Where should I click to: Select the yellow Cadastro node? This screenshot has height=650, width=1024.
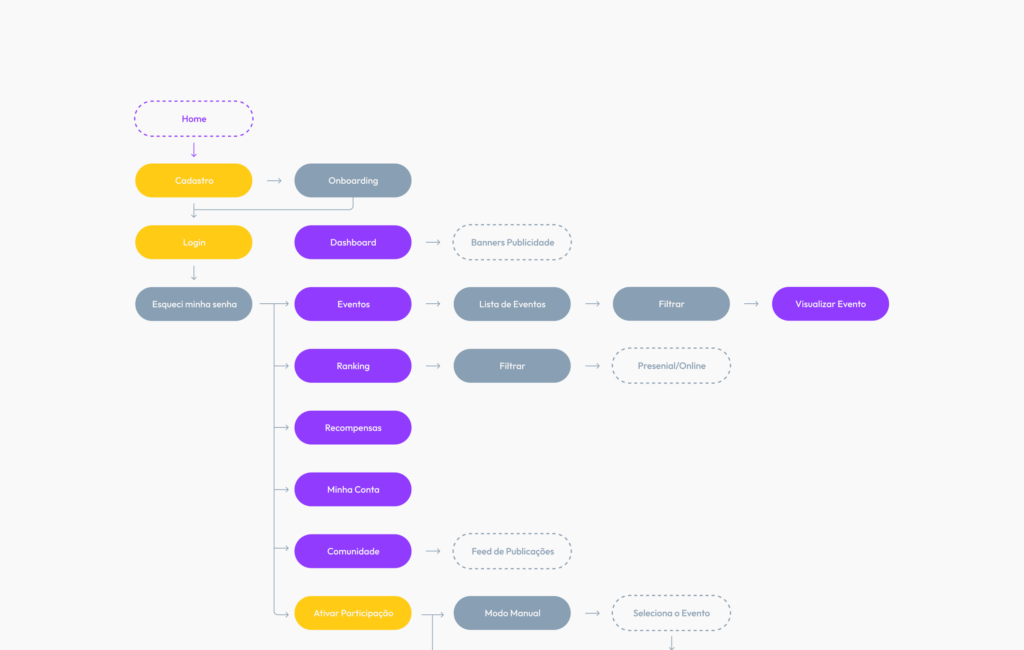194,181
